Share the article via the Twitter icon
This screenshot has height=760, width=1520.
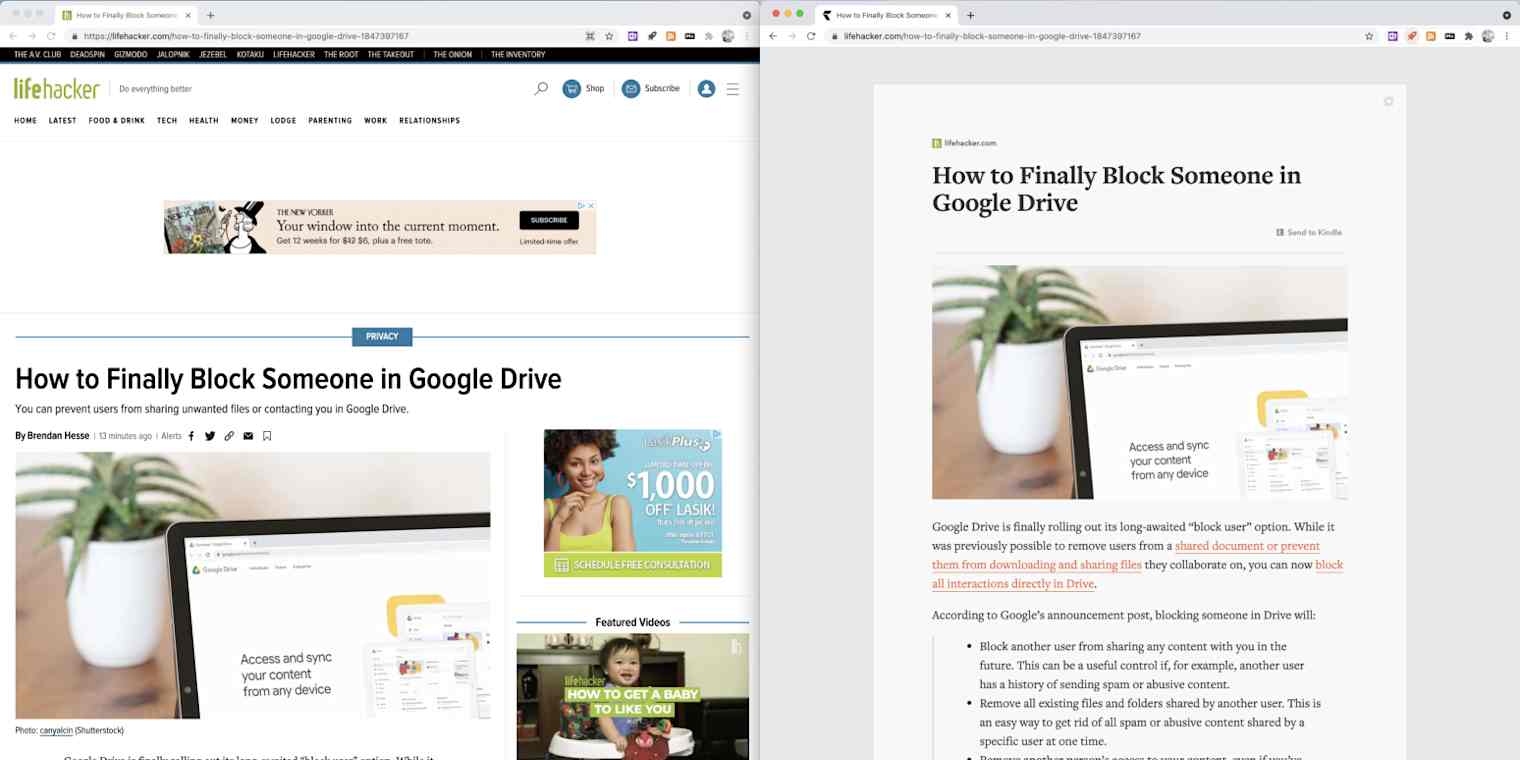pos(210,435)
